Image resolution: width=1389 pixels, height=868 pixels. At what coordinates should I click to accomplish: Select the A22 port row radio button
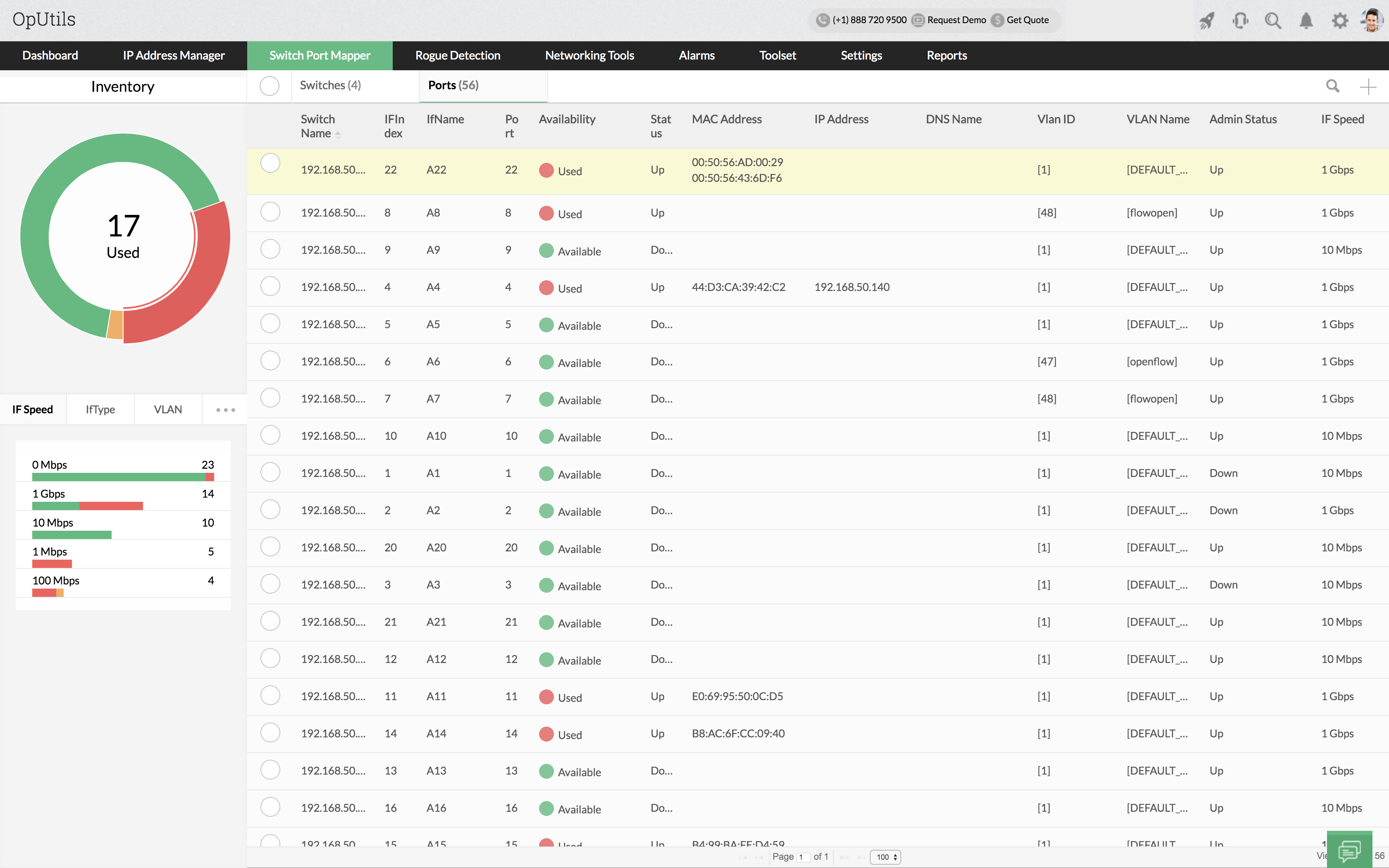(x=270, y=163)
